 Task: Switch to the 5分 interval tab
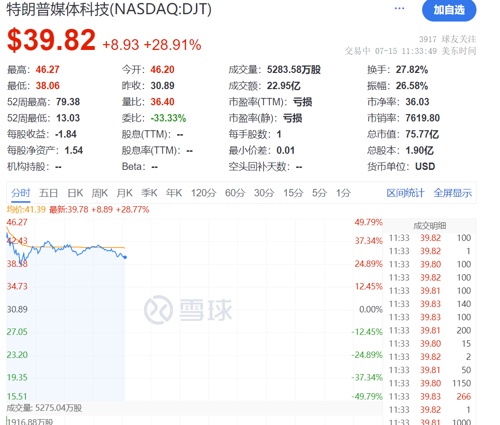point(319,193)
